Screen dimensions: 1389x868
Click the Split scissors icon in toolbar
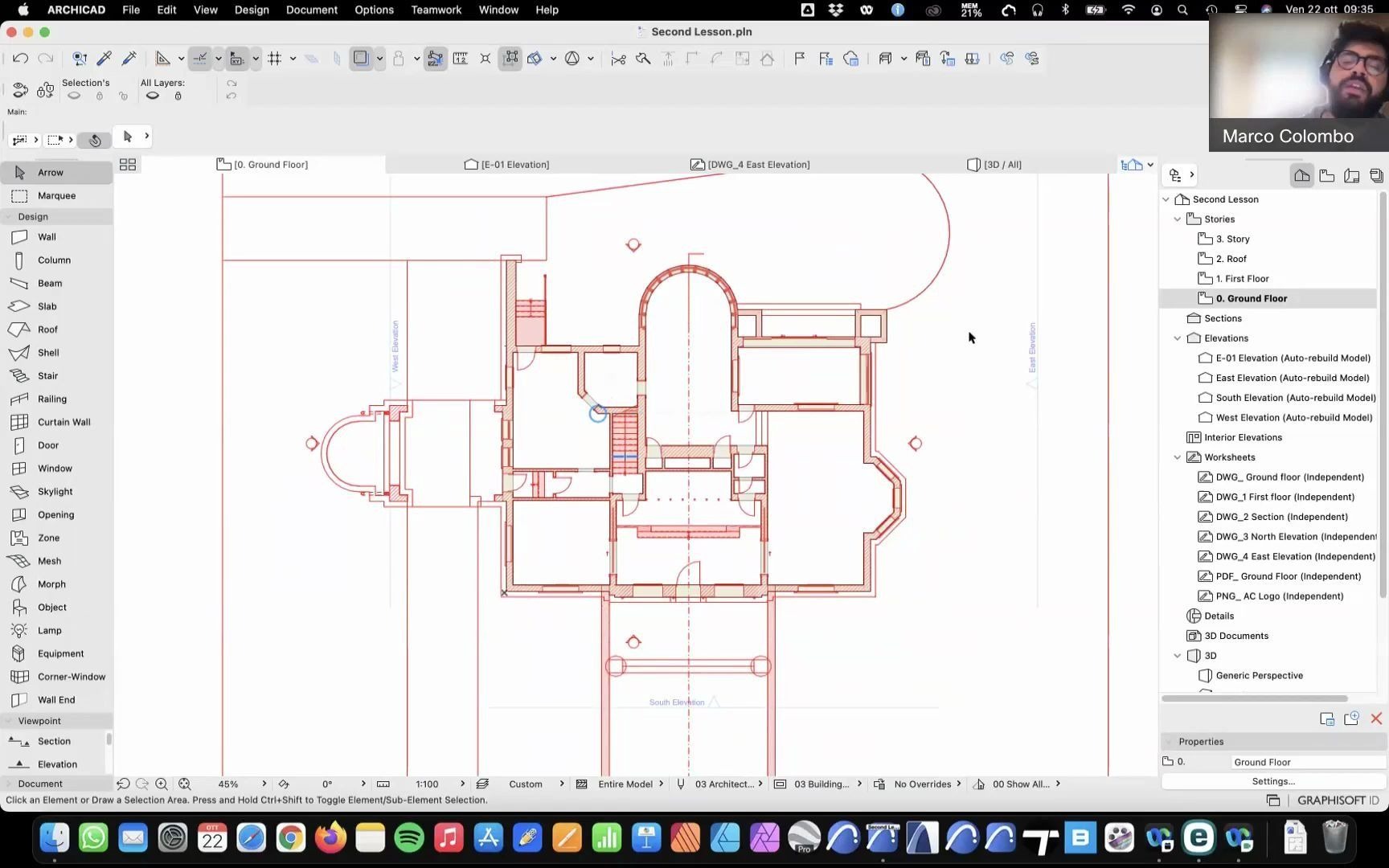(618, 59)
